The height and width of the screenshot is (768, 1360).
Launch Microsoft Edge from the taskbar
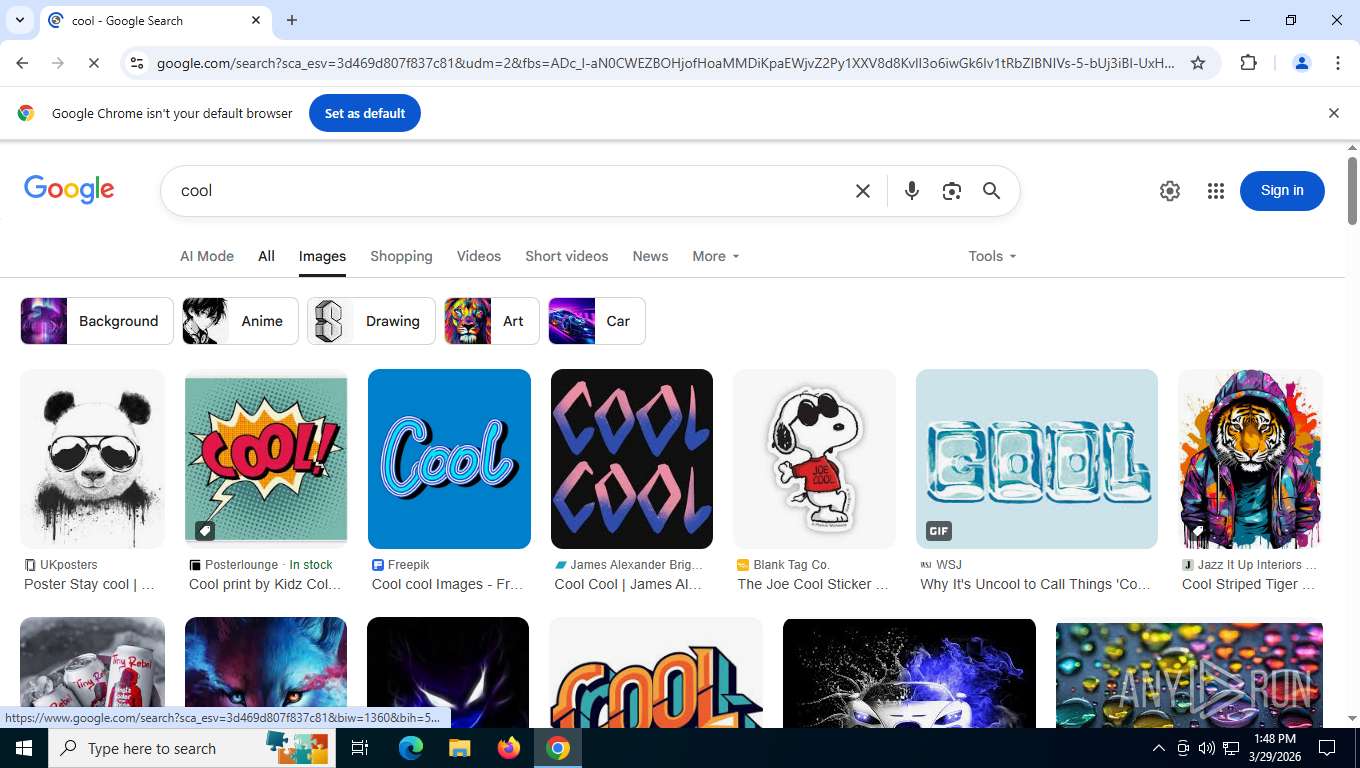[x=411, y=748]
